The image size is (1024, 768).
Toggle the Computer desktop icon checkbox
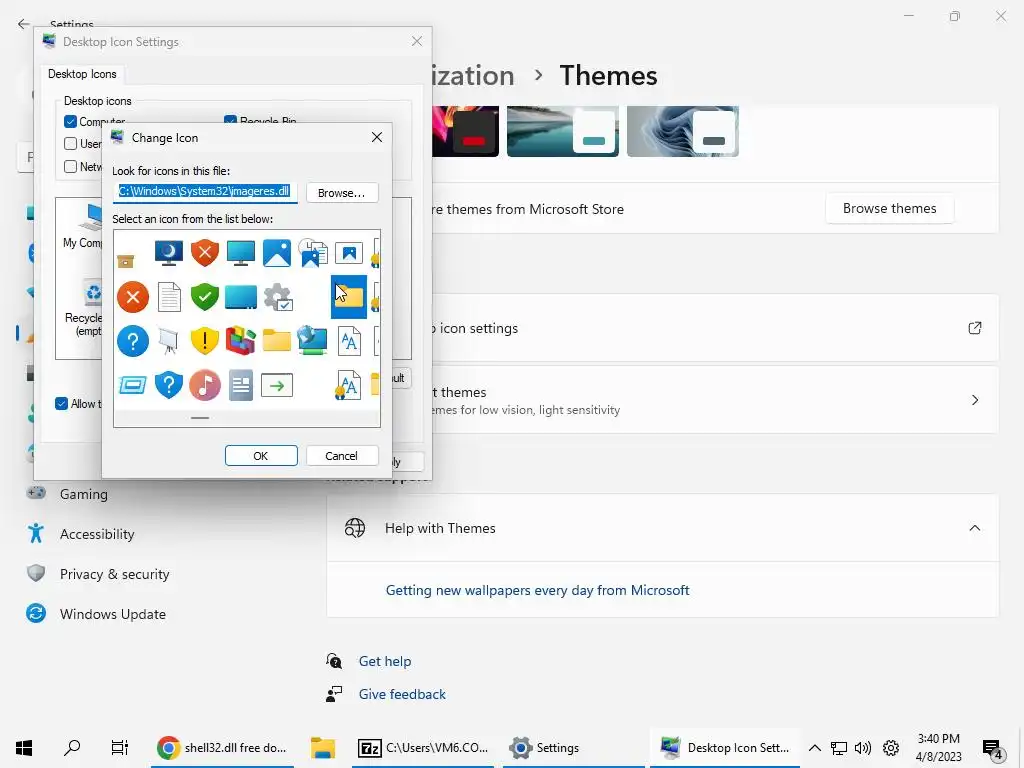(71, 121)
